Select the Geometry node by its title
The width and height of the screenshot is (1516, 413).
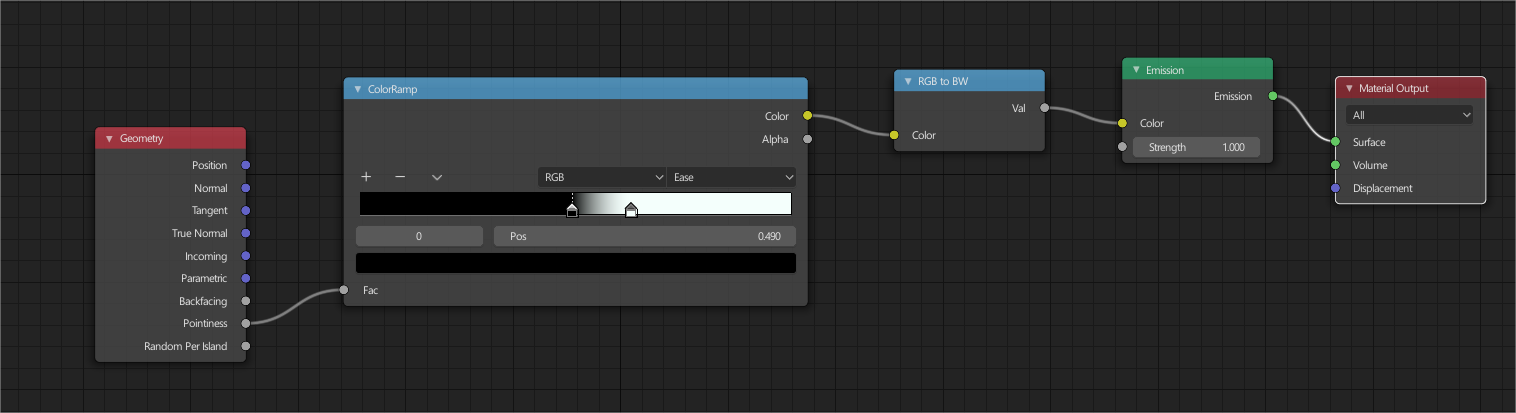click(x=141, y=138)
